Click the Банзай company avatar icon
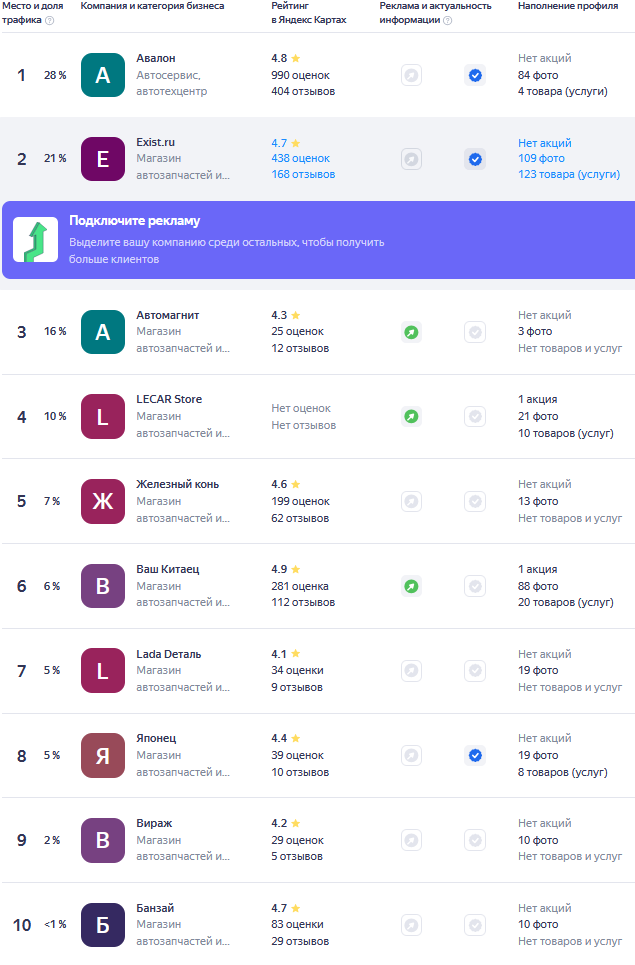635x965 pixels. pos(102,925)
